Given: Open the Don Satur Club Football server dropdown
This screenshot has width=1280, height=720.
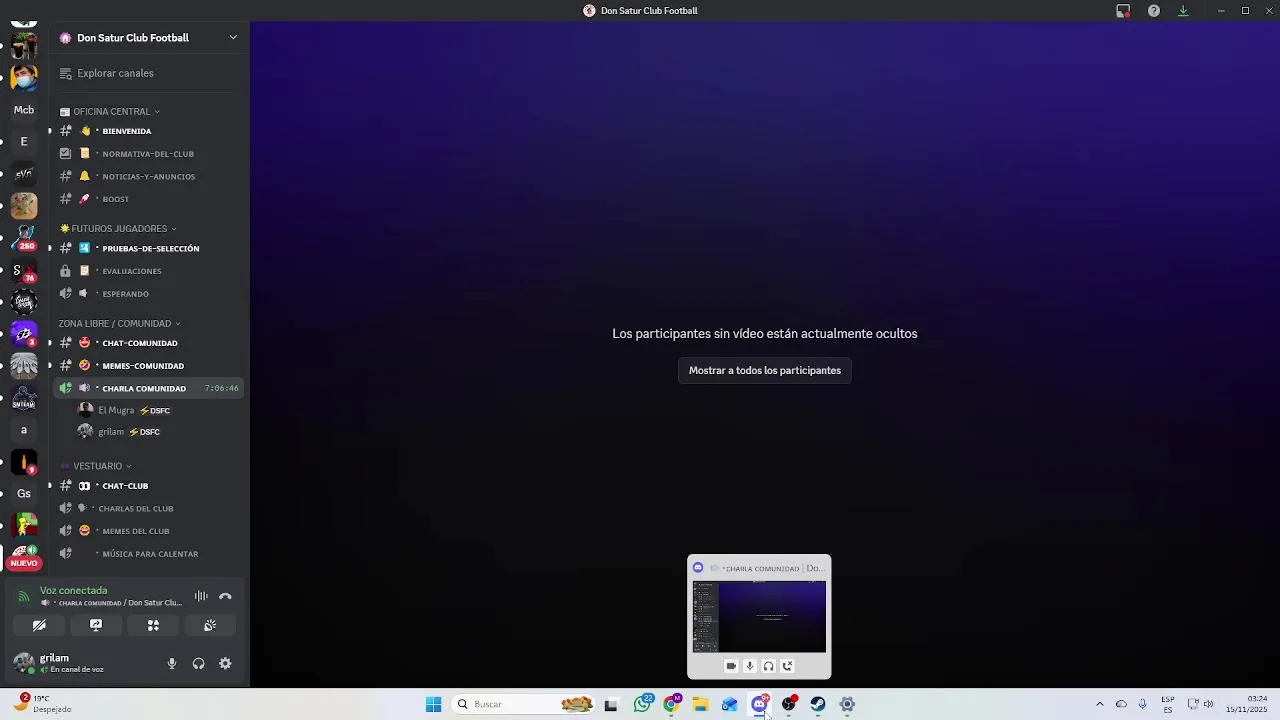Looking at the screenshot, I should [x=150, y=38].
